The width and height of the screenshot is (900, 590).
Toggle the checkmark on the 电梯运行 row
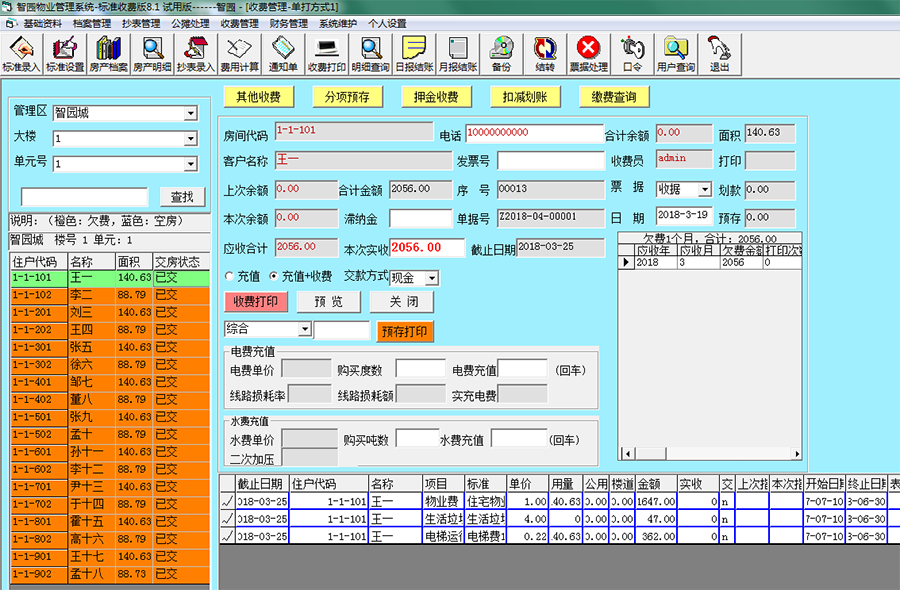(227, 536)
